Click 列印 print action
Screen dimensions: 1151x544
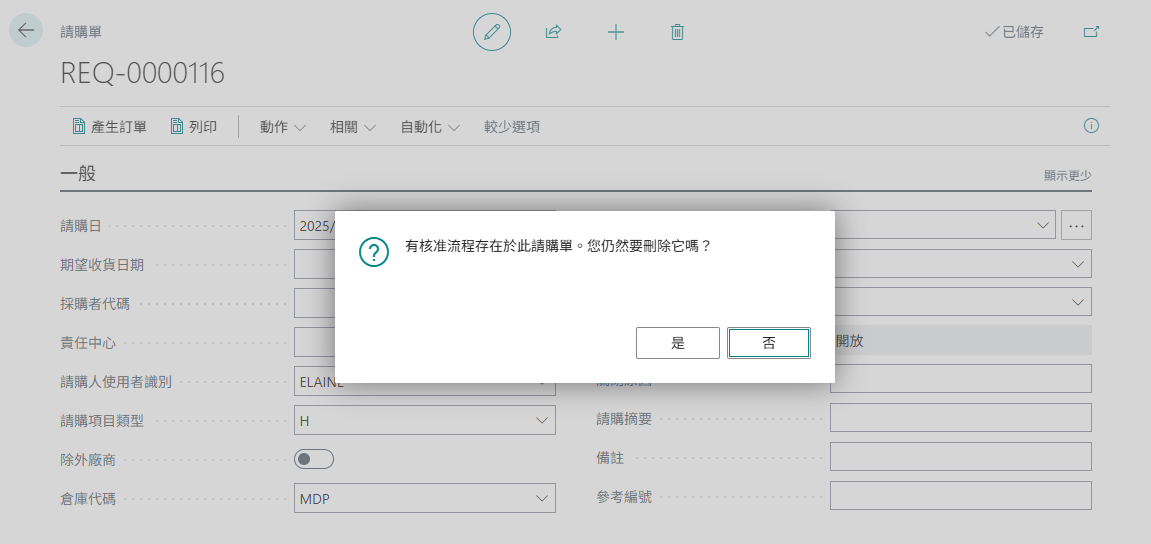[194, 126]
